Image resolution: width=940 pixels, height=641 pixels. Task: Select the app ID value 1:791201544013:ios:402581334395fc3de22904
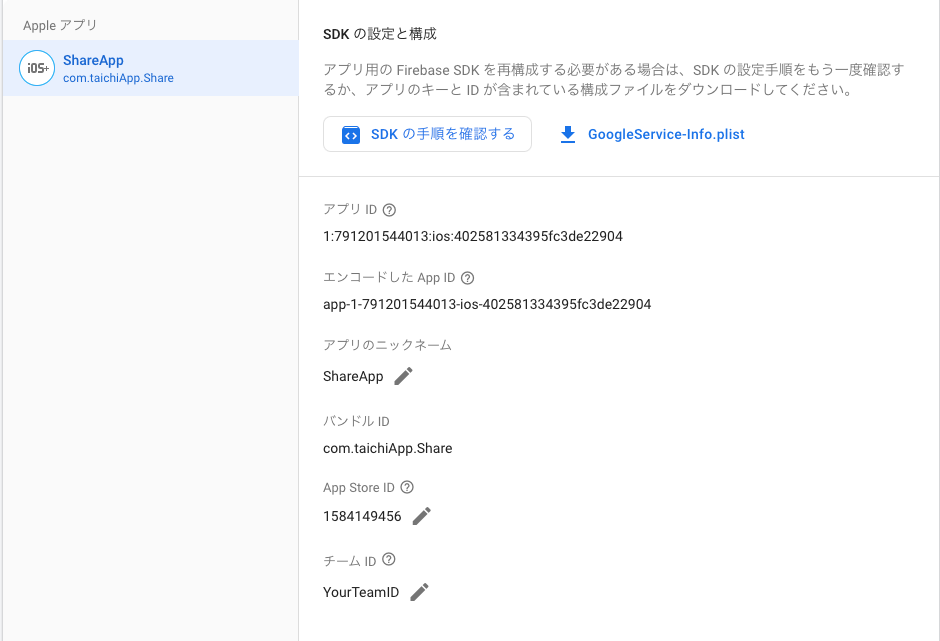click(472, 236)
